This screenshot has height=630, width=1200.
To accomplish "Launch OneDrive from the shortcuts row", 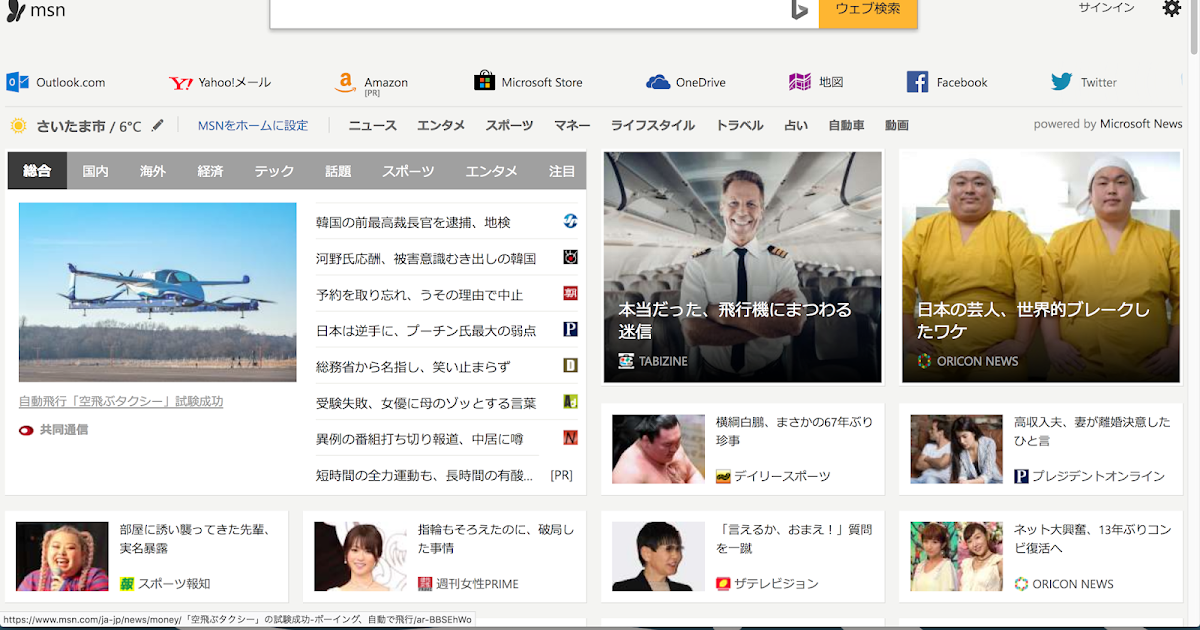I will point(657,81).
